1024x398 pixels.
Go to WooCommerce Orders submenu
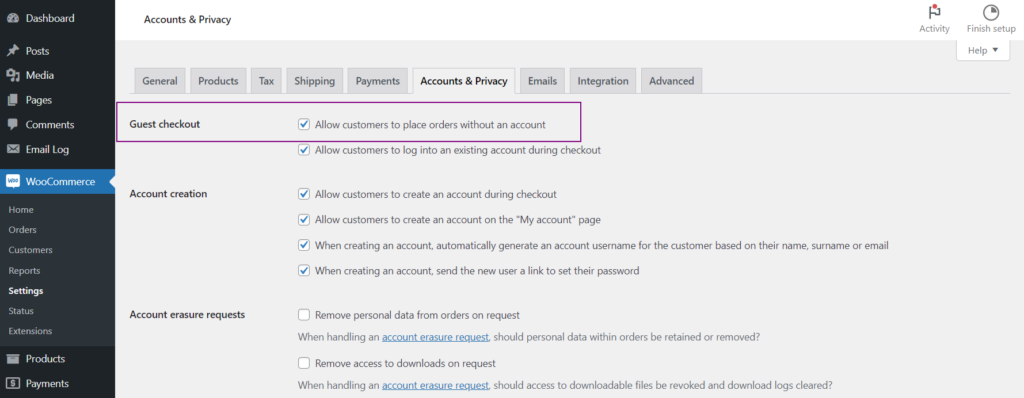tap(22, 230)
